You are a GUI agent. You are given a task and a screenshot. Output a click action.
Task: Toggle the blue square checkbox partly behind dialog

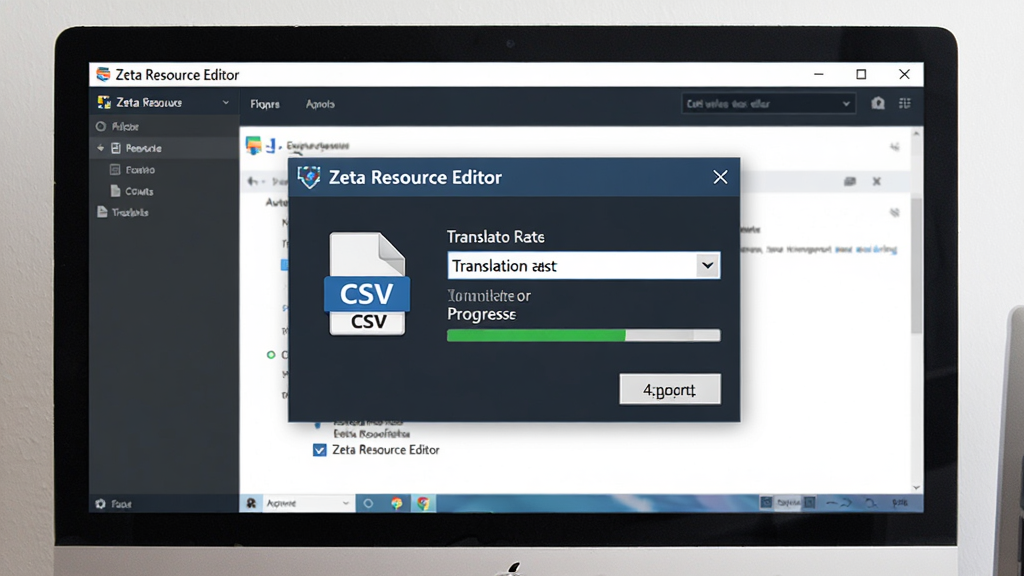tap(284, 264)
